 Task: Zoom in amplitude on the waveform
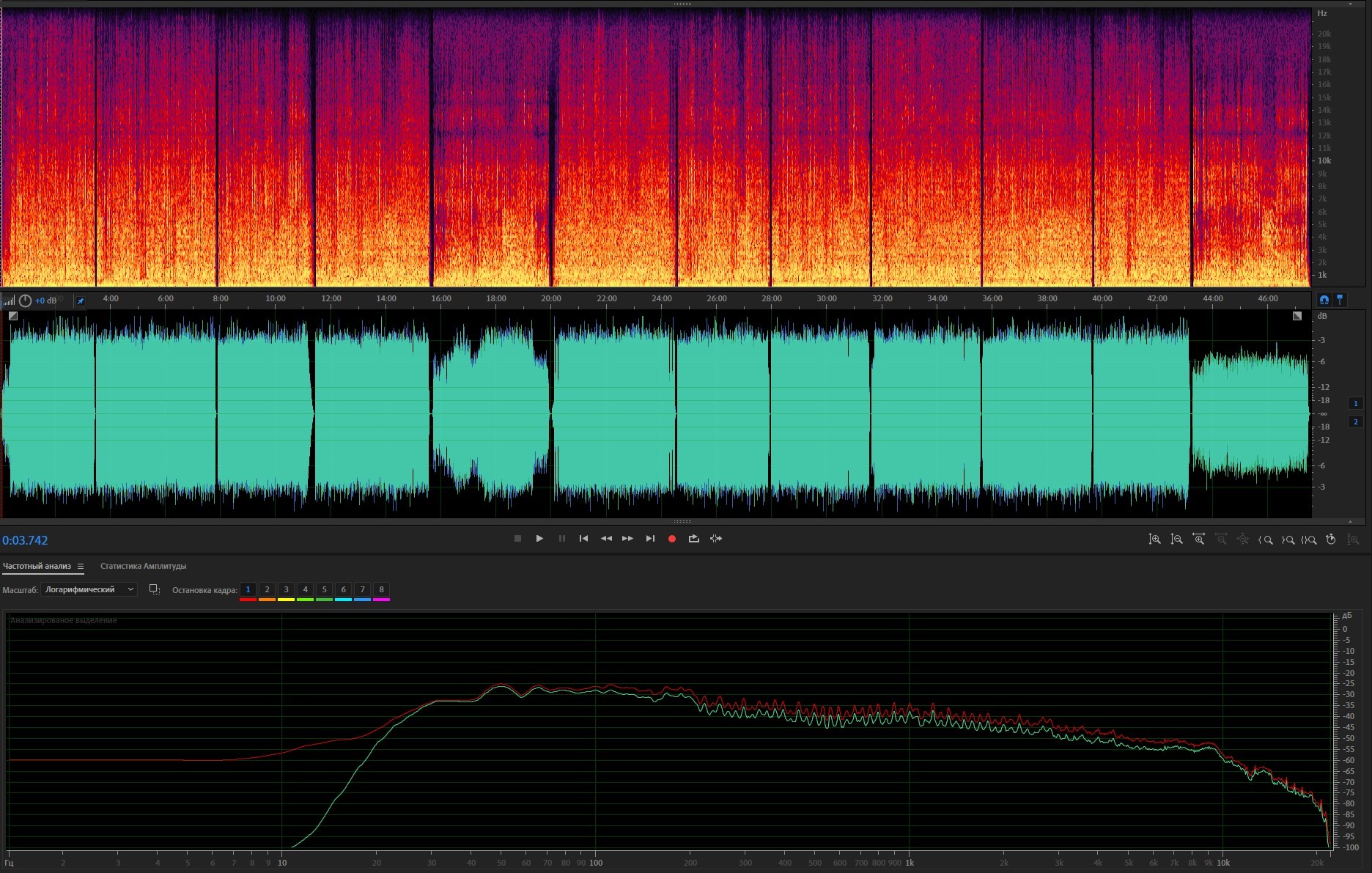click(1154, 539)
